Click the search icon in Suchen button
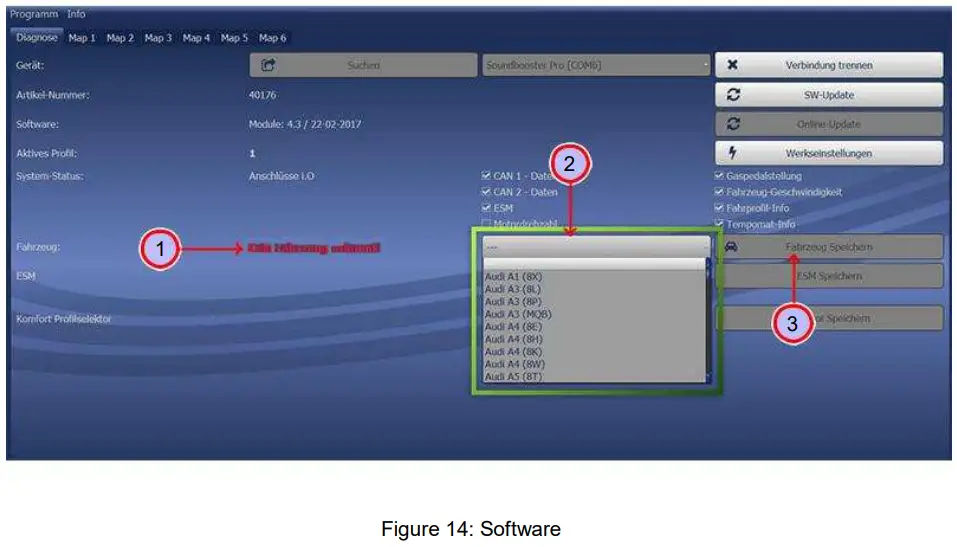The height and width of the screenshot is (547, 957). [268, 65]
